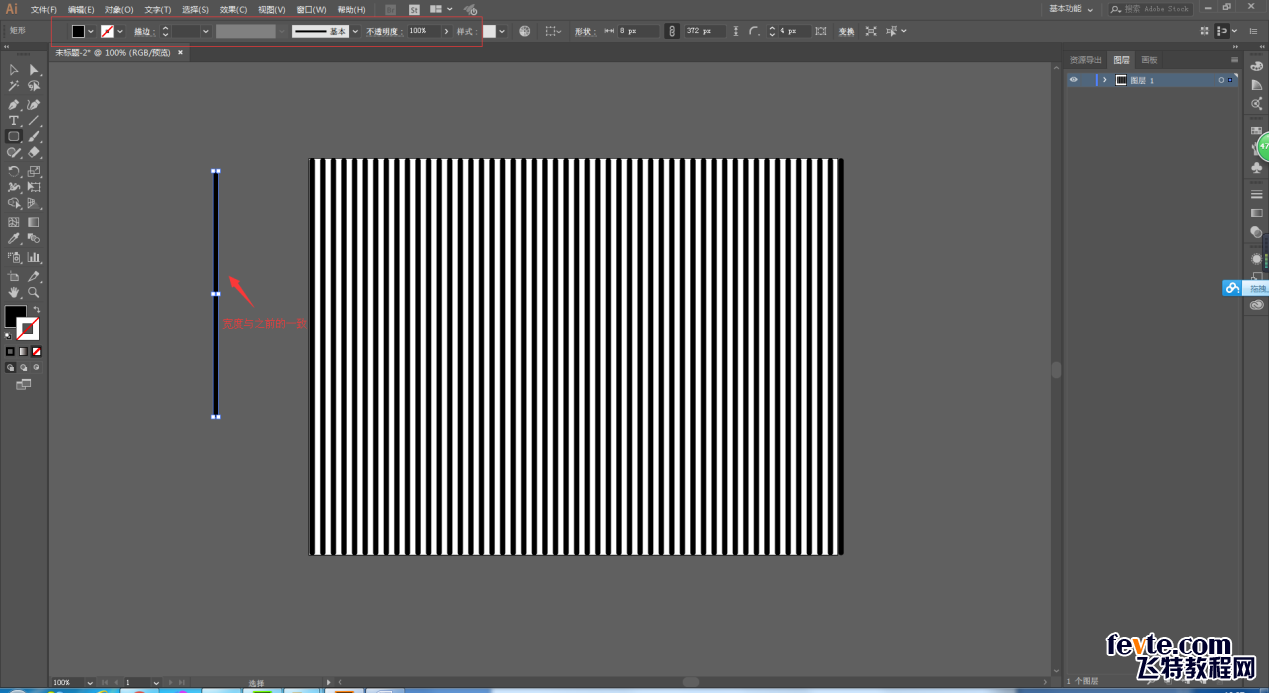Select the Eyedropper tool
This screenshot has width=1269, height=693.
pos(14,239)
